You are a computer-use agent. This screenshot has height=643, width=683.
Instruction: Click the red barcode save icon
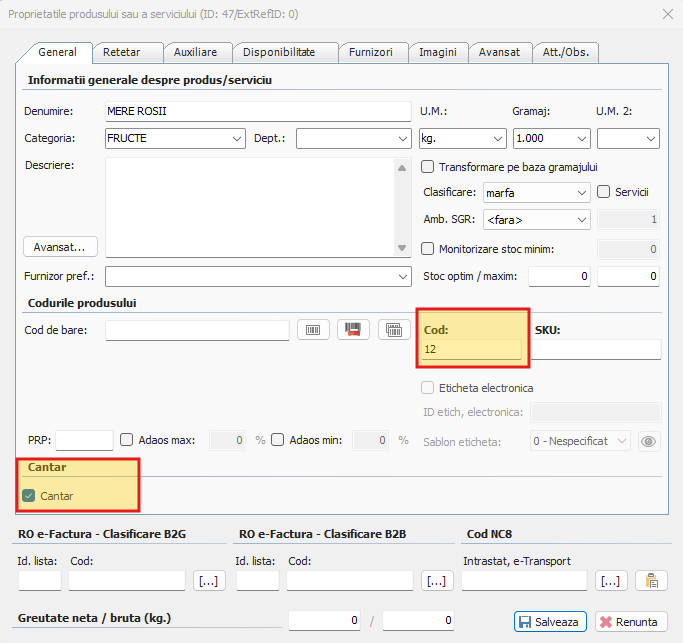pyautogui.click(x=353, y=330)
